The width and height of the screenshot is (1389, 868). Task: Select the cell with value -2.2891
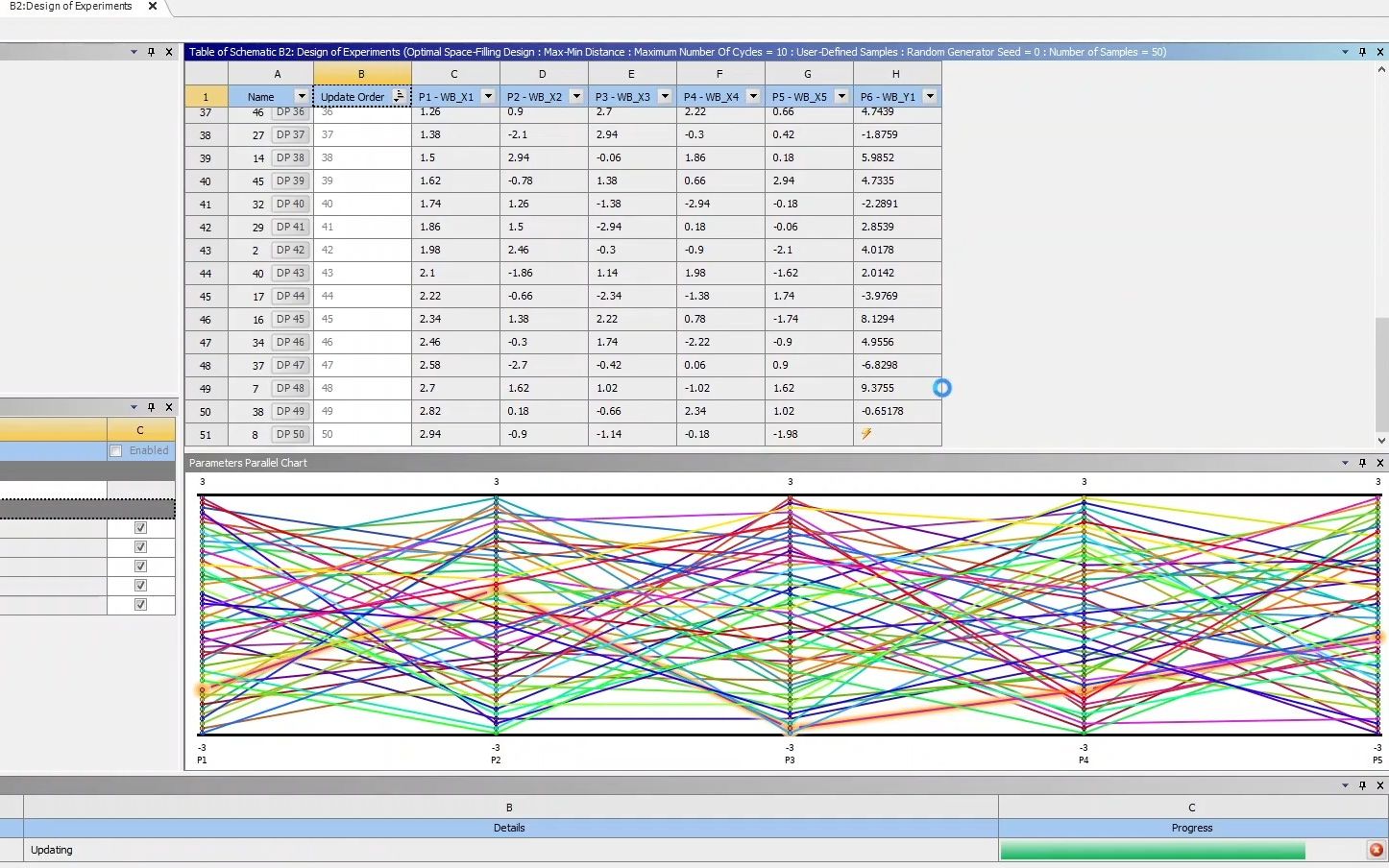pos(897,204)
